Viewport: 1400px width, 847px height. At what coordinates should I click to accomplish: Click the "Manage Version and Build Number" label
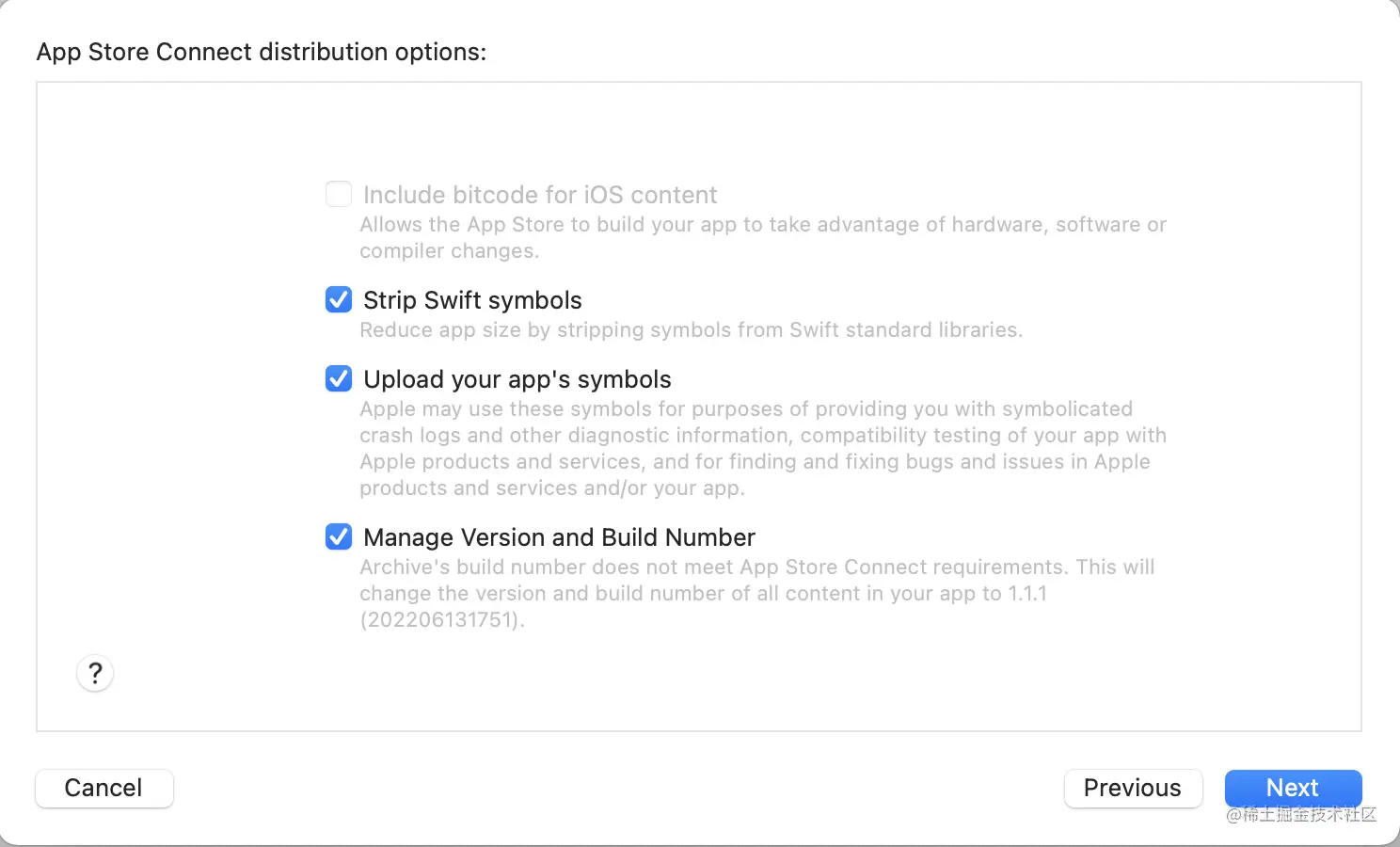559,537
